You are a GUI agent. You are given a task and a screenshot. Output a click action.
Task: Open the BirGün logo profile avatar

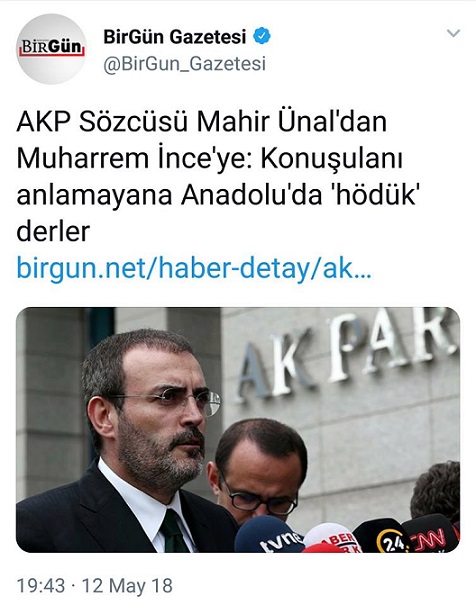[x=51, y=49]
